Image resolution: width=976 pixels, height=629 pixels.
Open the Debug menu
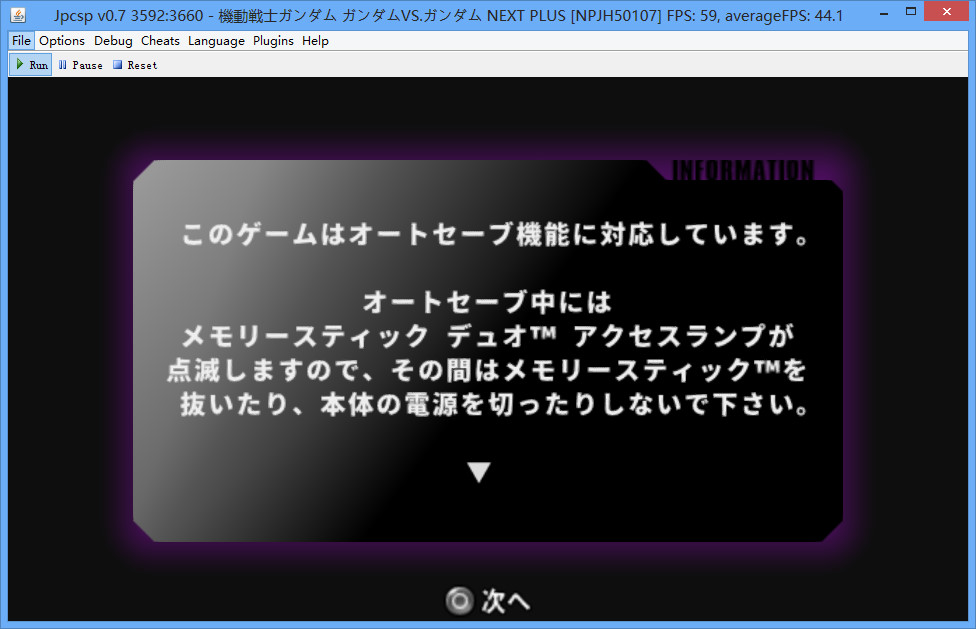113,41
